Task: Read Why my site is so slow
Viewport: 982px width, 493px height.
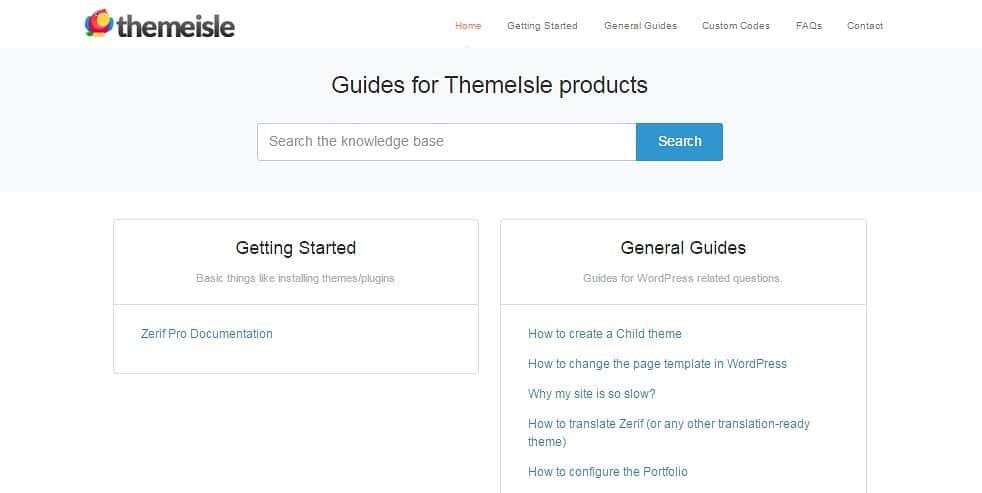Action: click(592, 394)
